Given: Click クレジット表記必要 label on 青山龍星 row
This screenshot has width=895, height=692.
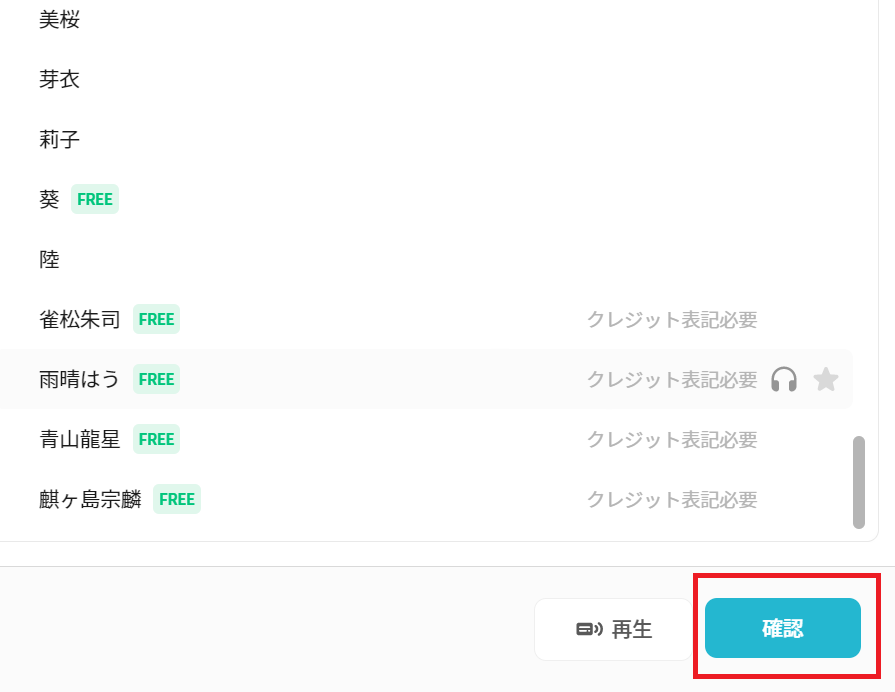Looking at the screenshot, I should coord(672,439).
